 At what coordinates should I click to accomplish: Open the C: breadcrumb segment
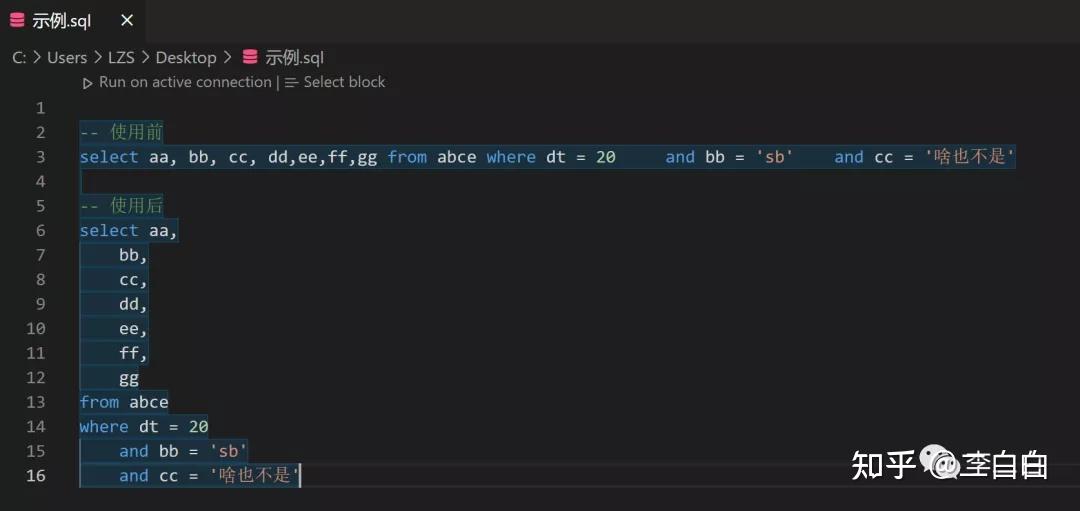coord(19,58)
